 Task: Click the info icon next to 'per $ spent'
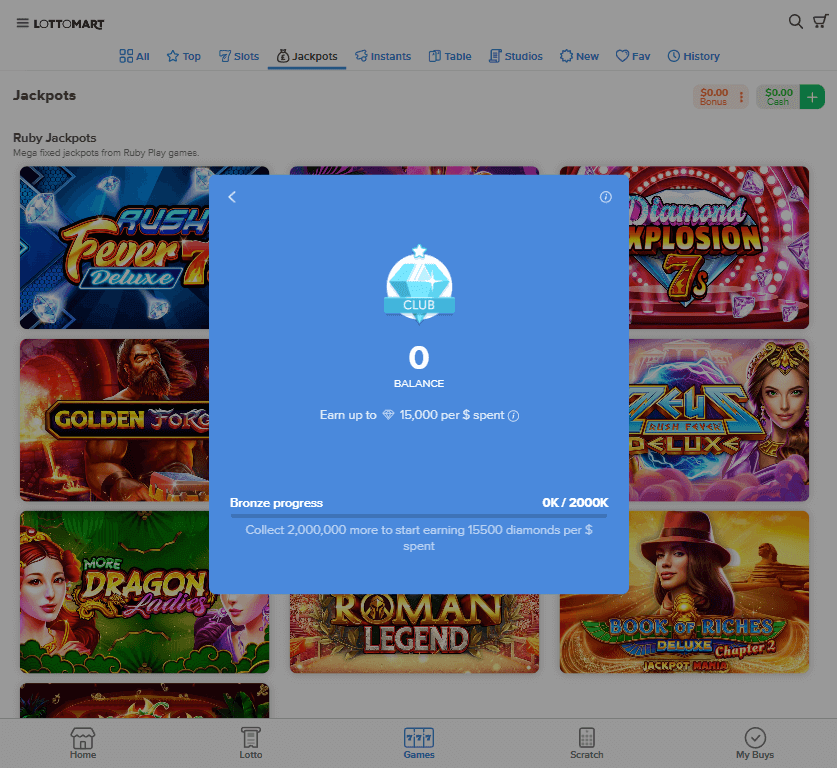pos(513,416)
